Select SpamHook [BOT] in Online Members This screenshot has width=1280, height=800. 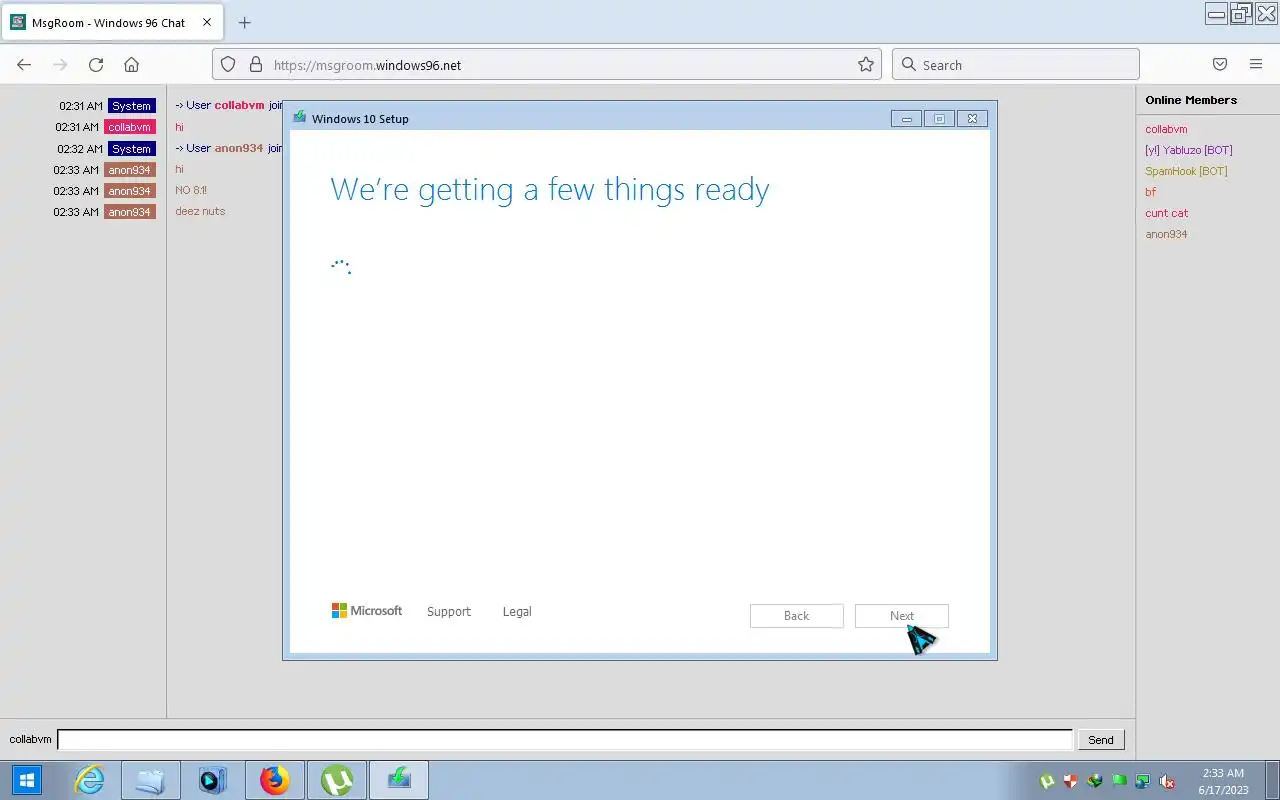pyautogui.click(x=1186, y=171)
